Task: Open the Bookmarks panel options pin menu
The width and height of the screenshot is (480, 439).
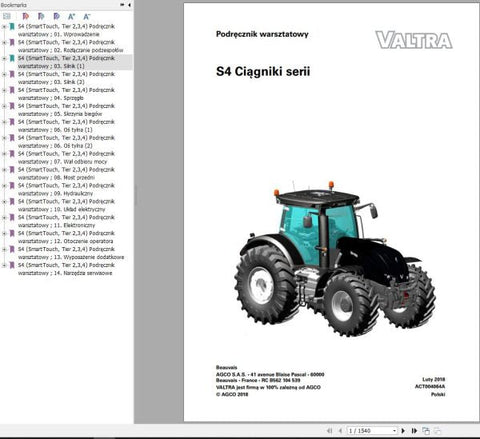Action: click(122, 5)
